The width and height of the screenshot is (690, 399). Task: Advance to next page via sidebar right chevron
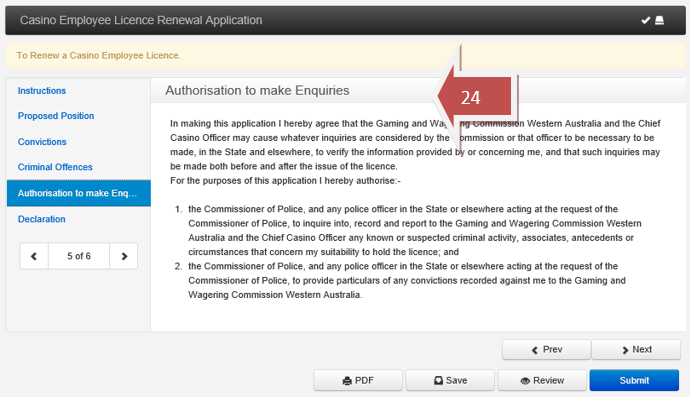click(x=124, y=256)
